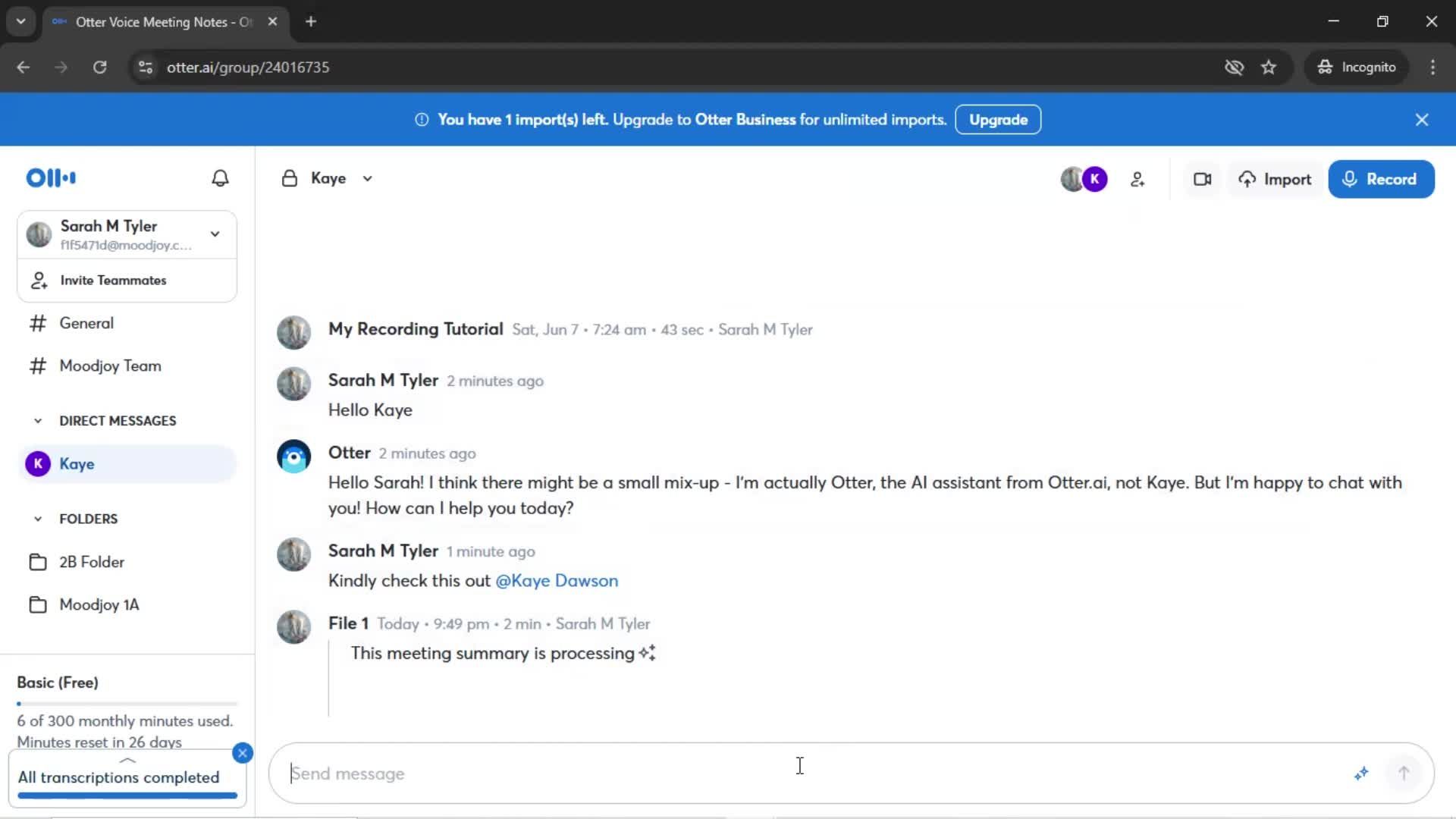Click the address bar URL
Image resolution: width=1456 pixels, height=819 pixels.
pos(248,67)
